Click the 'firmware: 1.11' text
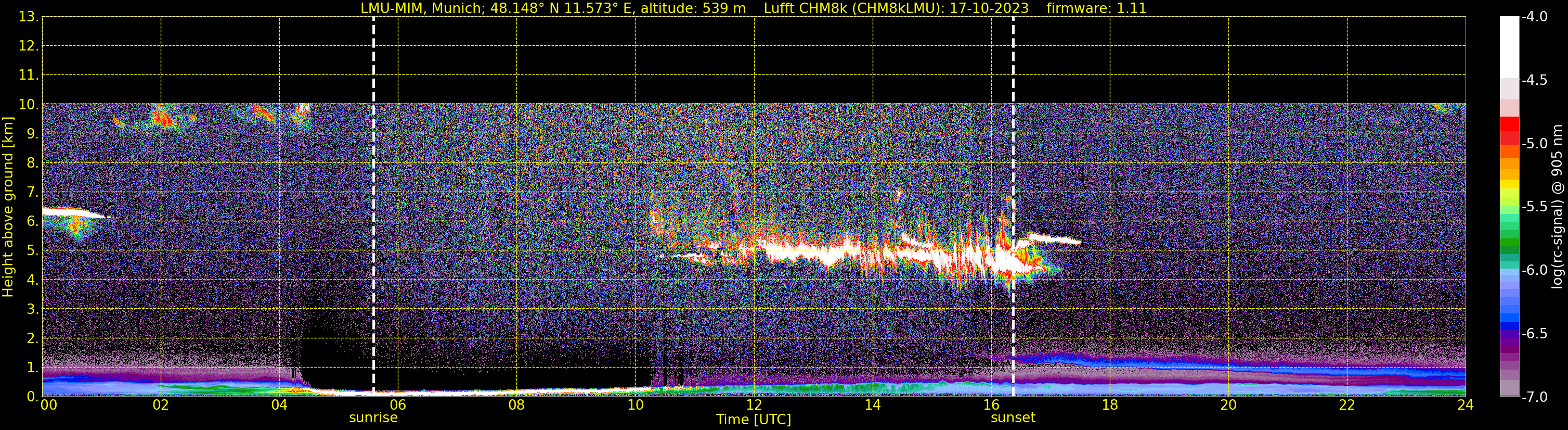Image resolution: width=1568 pixels, height=430 pixels. 1096,8
